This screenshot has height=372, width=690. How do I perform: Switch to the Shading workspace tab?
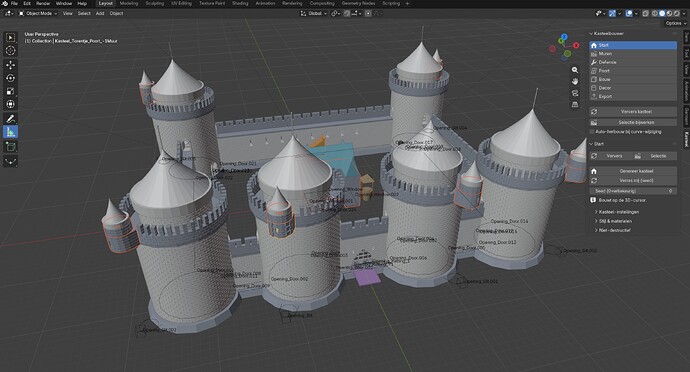click(240, 4)
